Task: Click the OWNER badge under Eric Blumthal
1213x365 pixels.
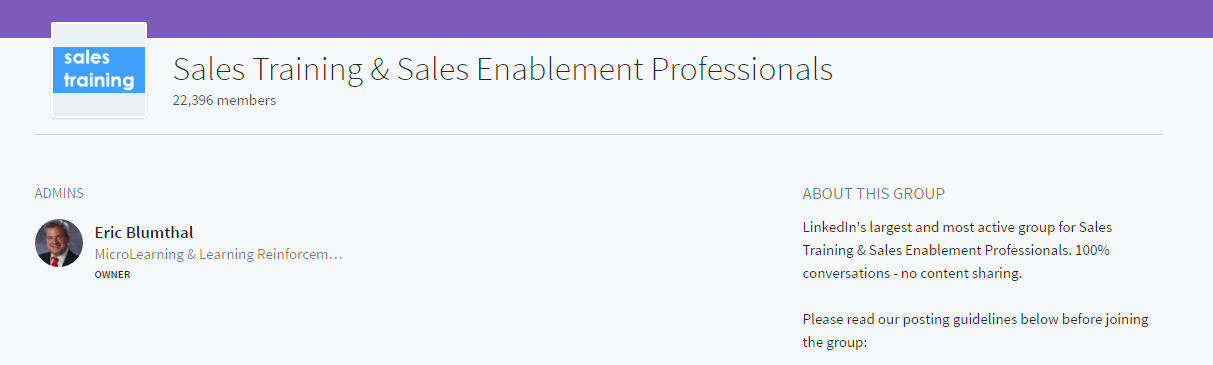Action: [112, 275]
